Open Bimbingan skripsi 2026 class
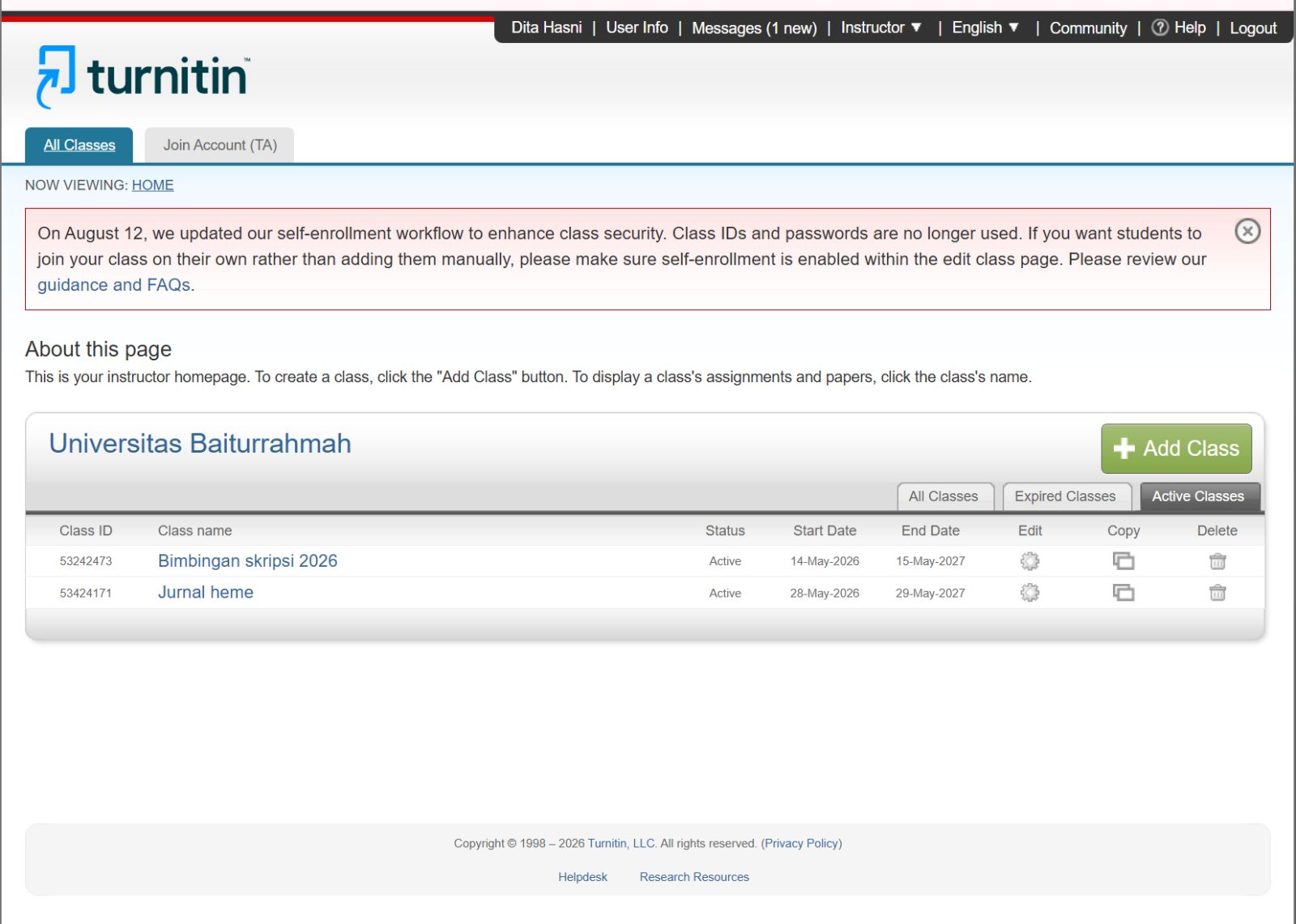 [x=247, y=561]
